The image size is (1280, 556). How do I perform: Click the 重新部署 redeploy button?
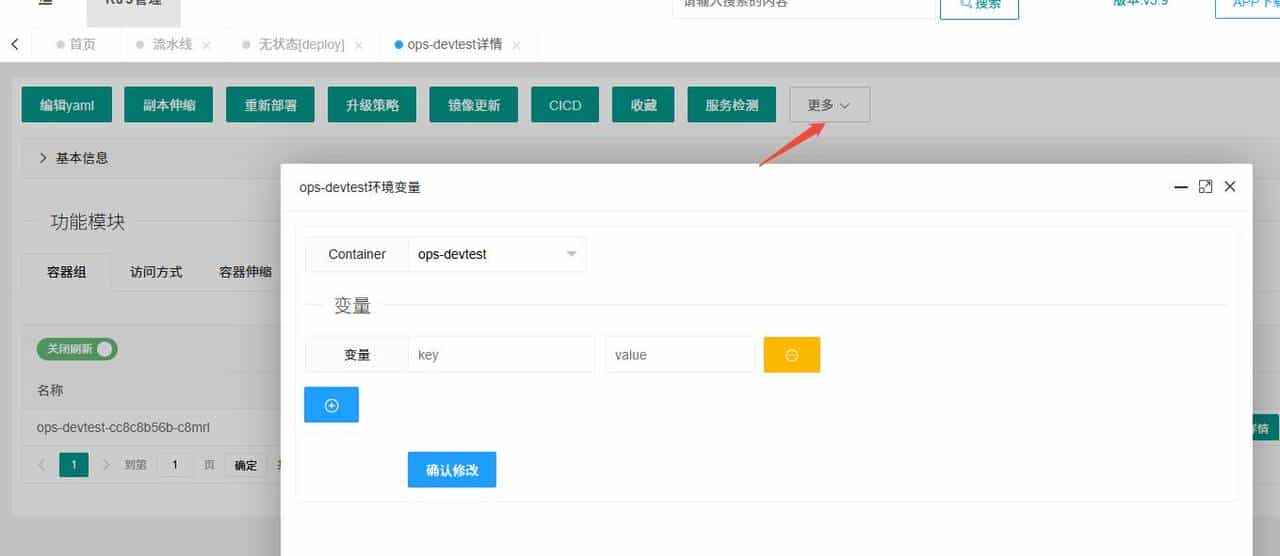(x=270, y=105)
